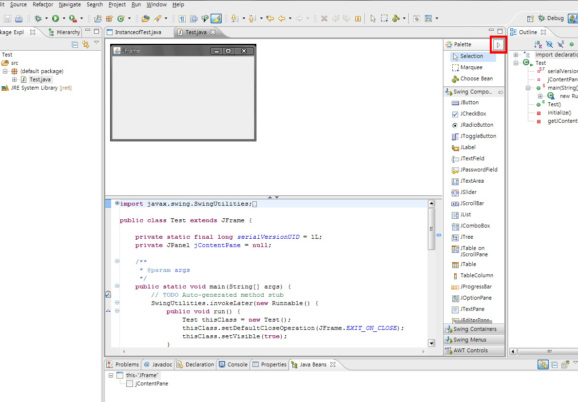Image resolution: width=578 pixels, height=402 pixels.
Task: Open the Problems tab
Action: click(x=123, y=364)
